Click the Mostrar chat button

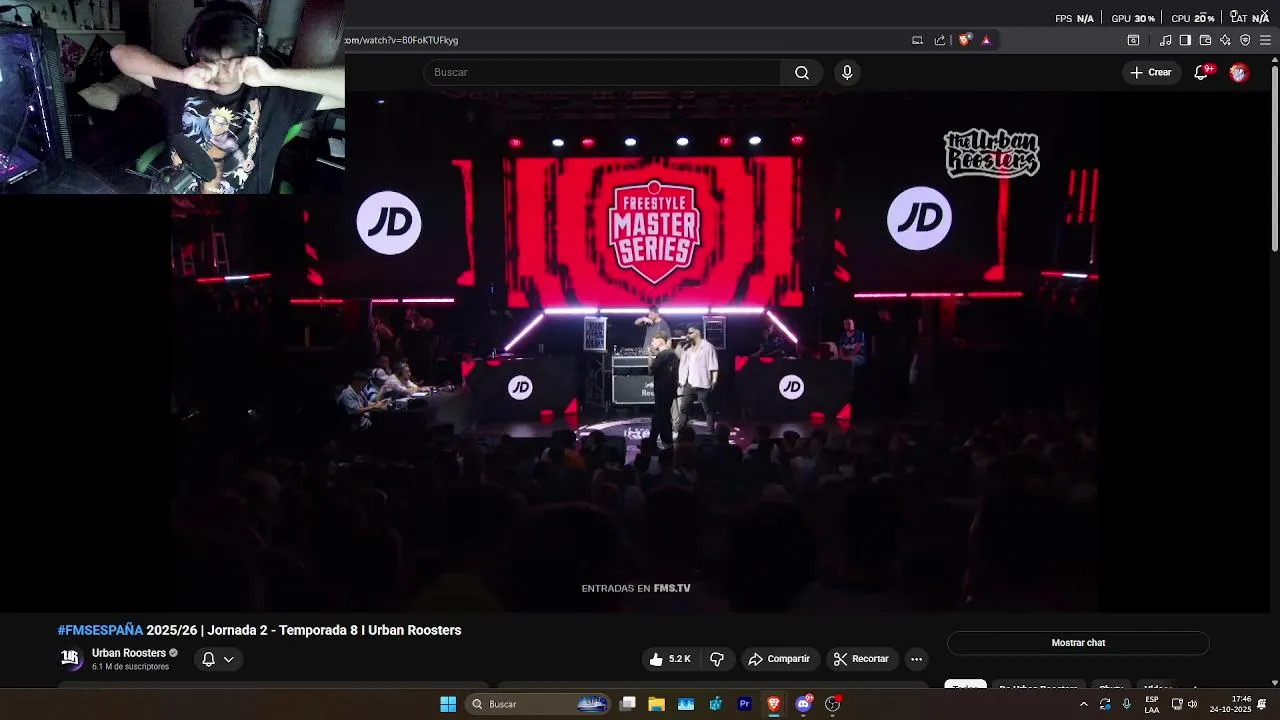click(x=1078, y=643)
